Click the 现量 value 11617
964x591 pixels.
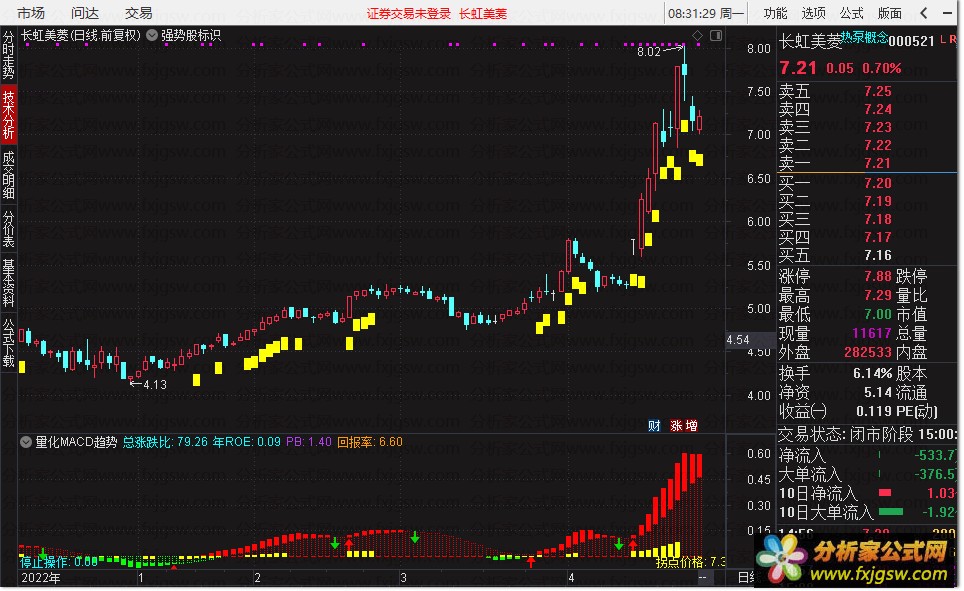[872, 333]
